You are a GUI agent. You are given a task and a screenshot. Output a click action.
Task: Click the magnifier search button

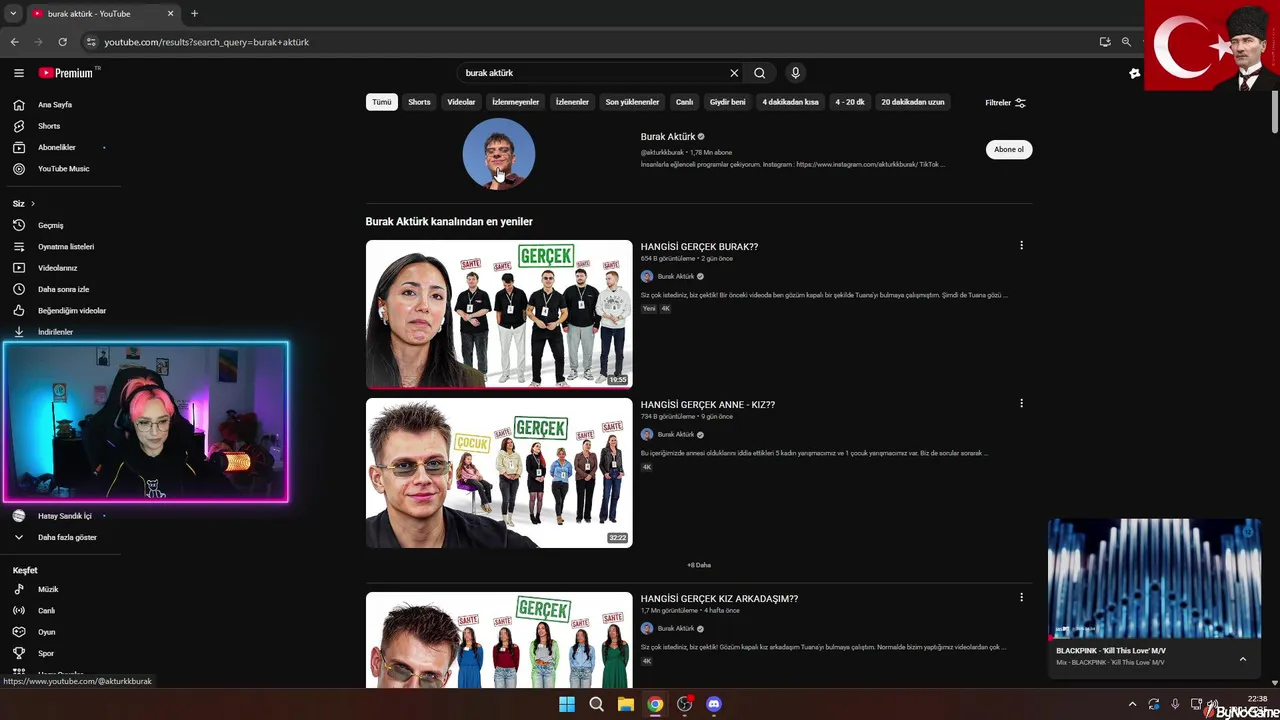(760, 73)
